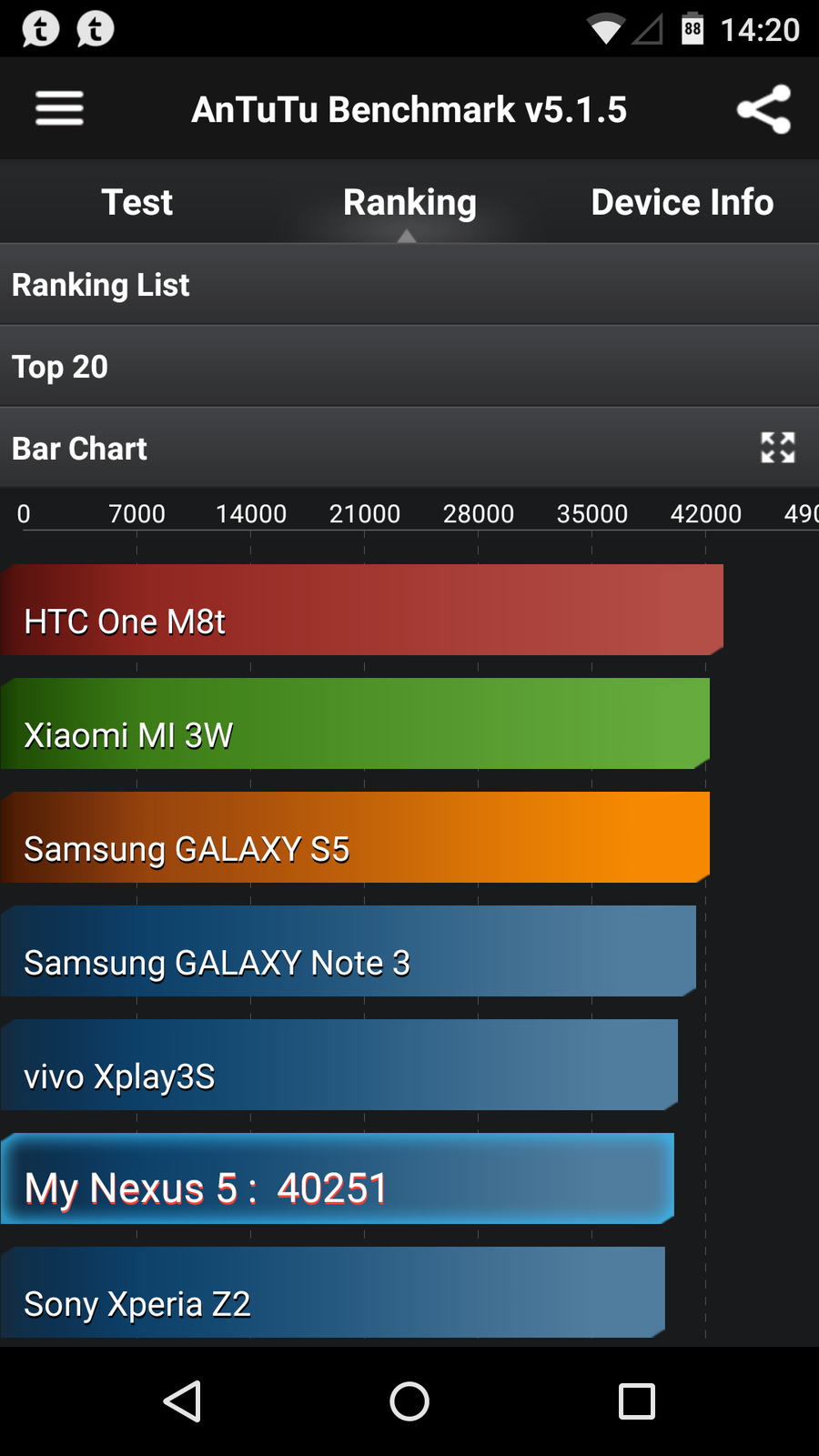Open recent apps overview
Screen dimensions: 819x1456
pos(636,1401)
